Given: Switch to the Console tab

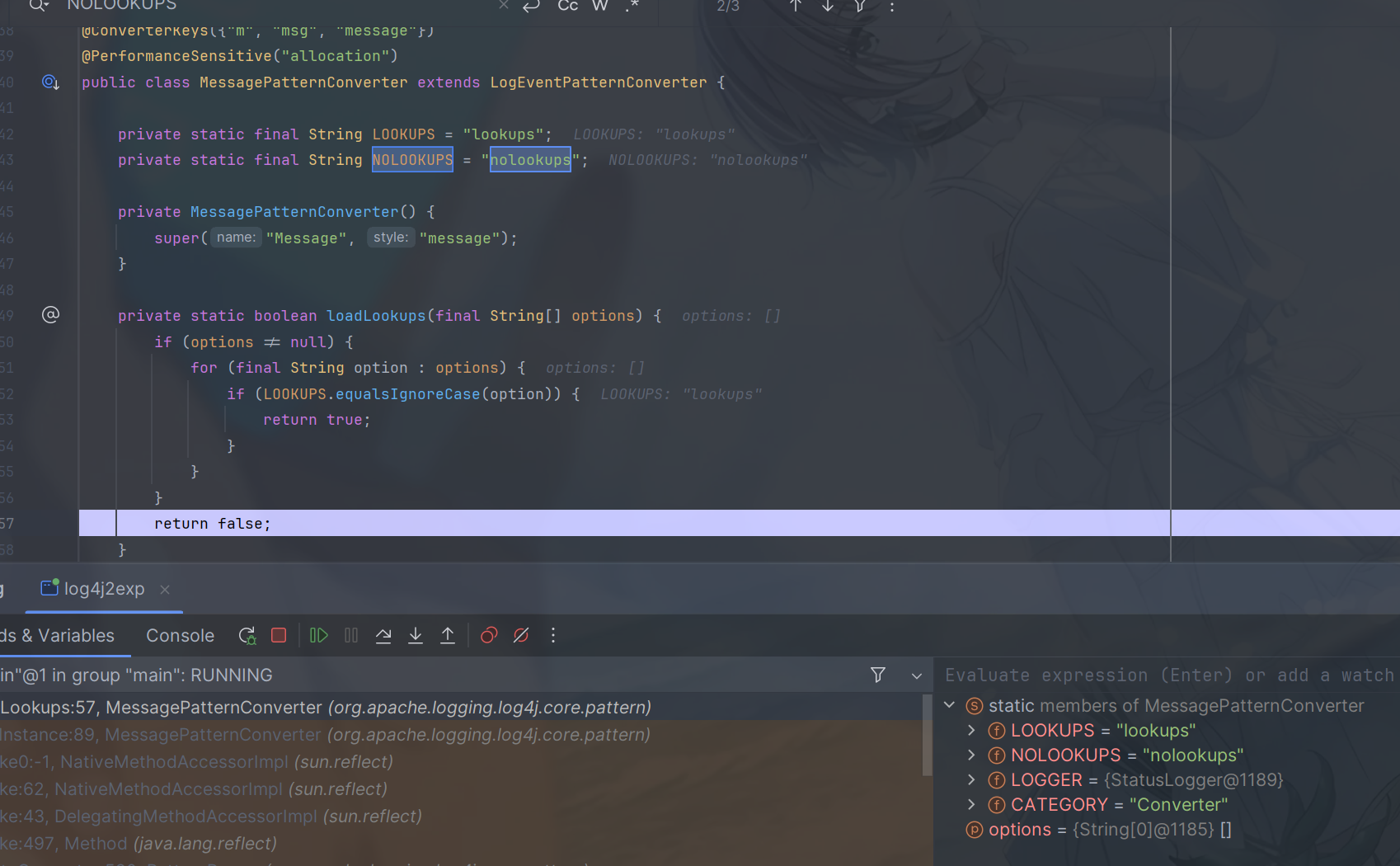Looking at the screenshot, I should [x=180, y=635].
